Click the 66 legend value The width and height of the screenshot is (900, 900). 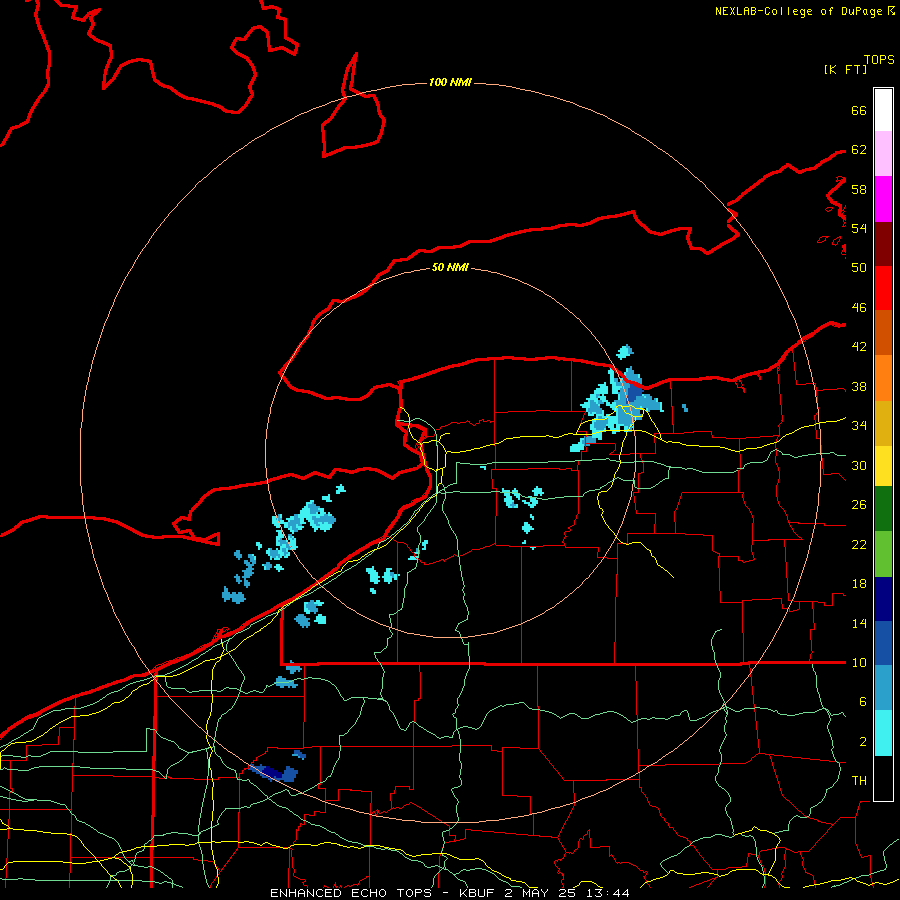pyautogui.click(x=859, y=110)
